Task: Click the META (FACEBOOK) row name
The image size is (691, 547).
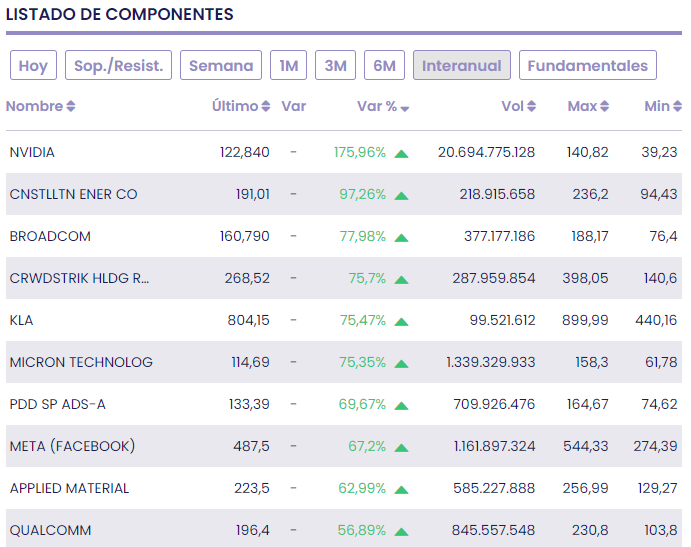Action: (72, 447)
